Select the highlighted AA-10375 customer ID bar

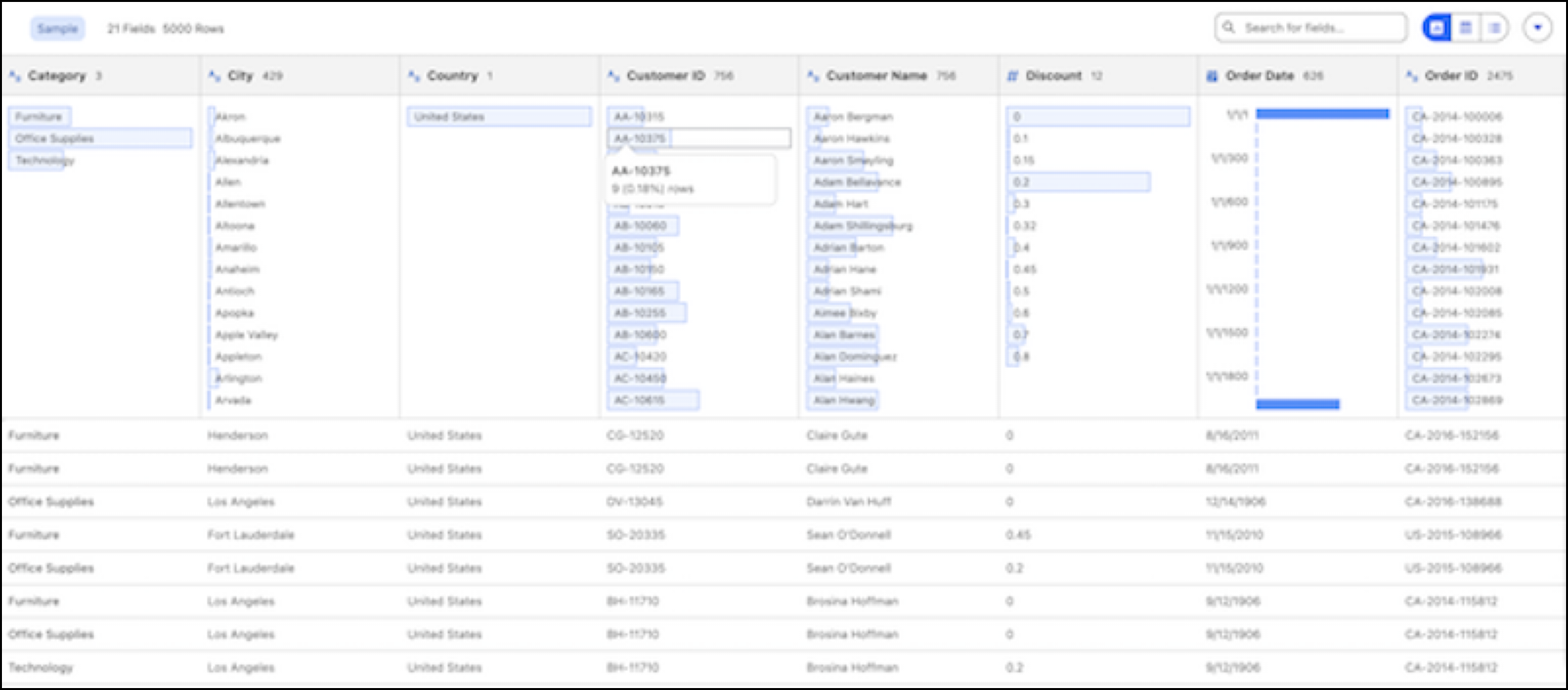tap(699, 138)
